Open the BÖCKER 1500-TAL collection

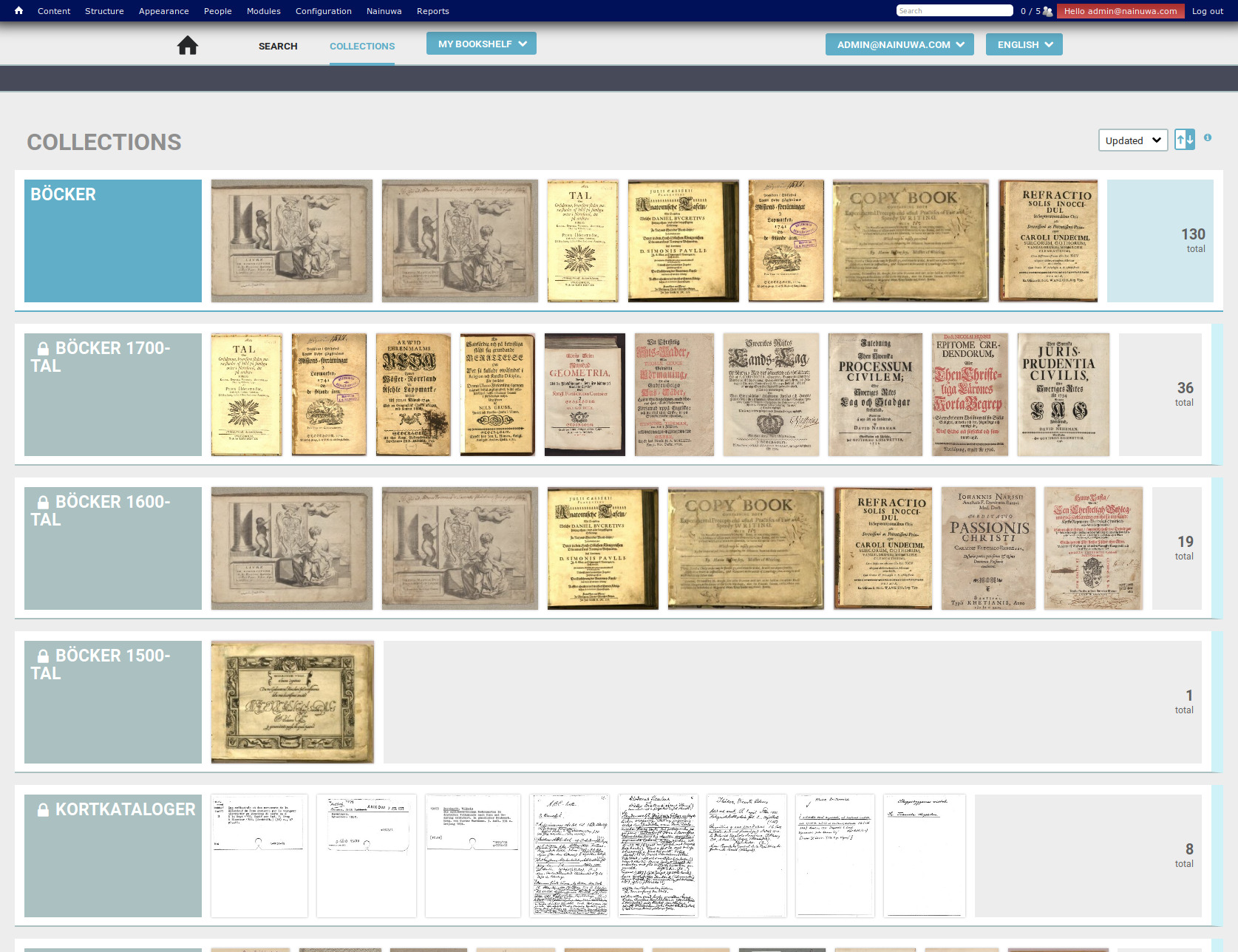pyautogui.click(x=113, y=702)
